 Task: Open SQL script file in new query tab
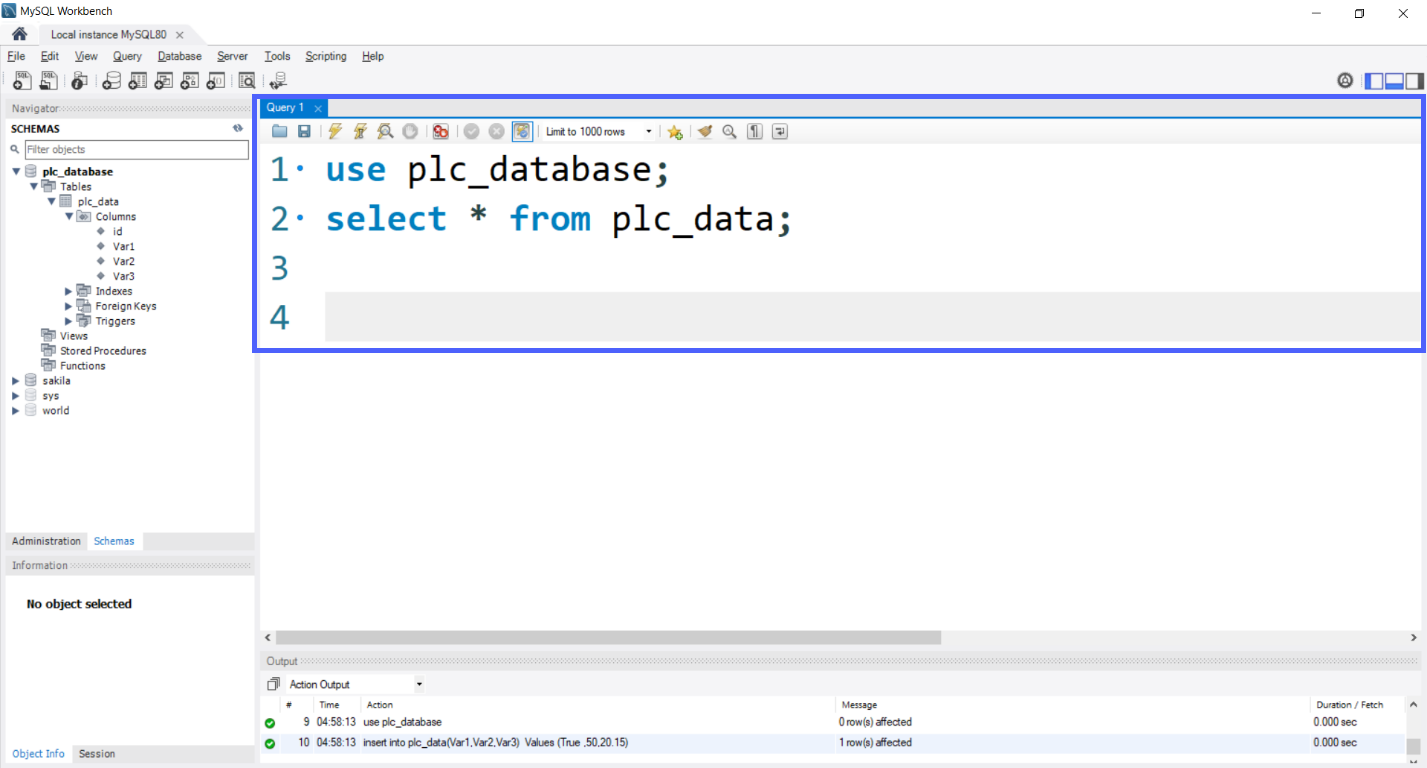48,81
